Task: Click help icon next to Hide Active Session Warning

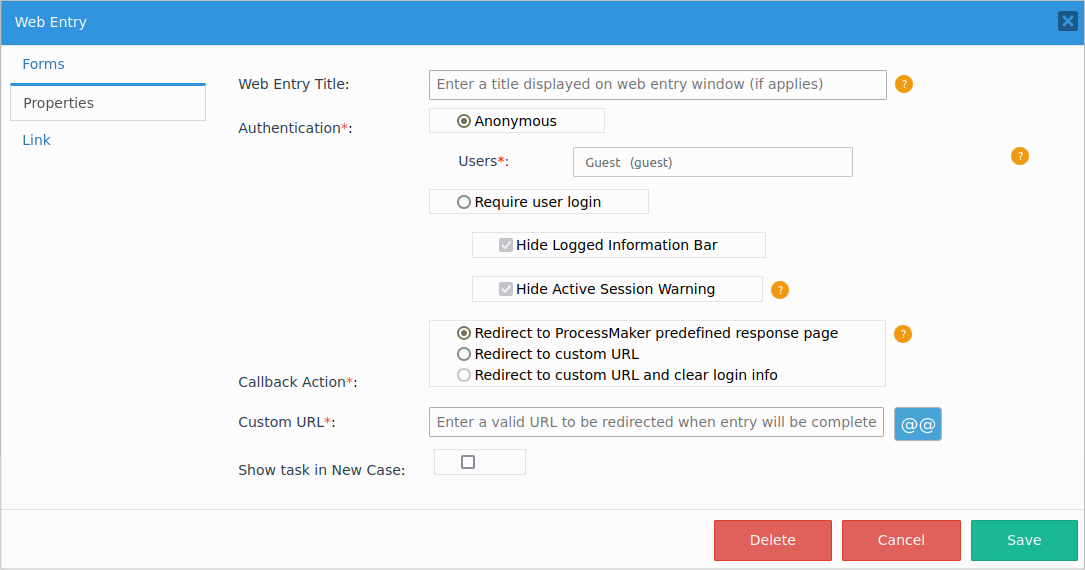Action: click(x=780, y=290)
